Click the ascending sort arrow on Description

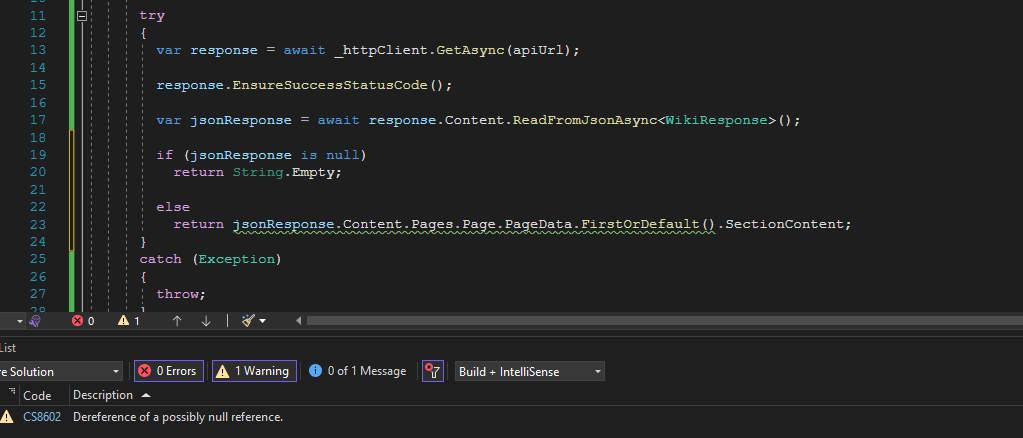(145, 396)
